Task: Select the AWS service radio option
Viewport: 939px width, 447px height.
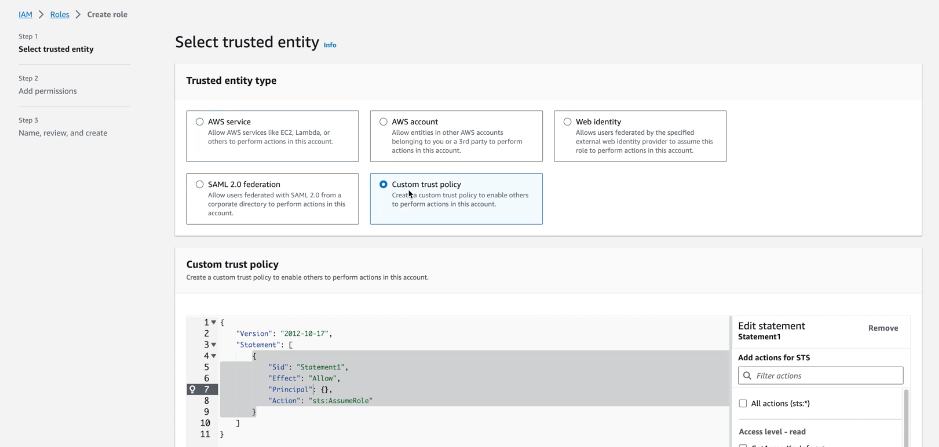Action: (x=200, y=122)
